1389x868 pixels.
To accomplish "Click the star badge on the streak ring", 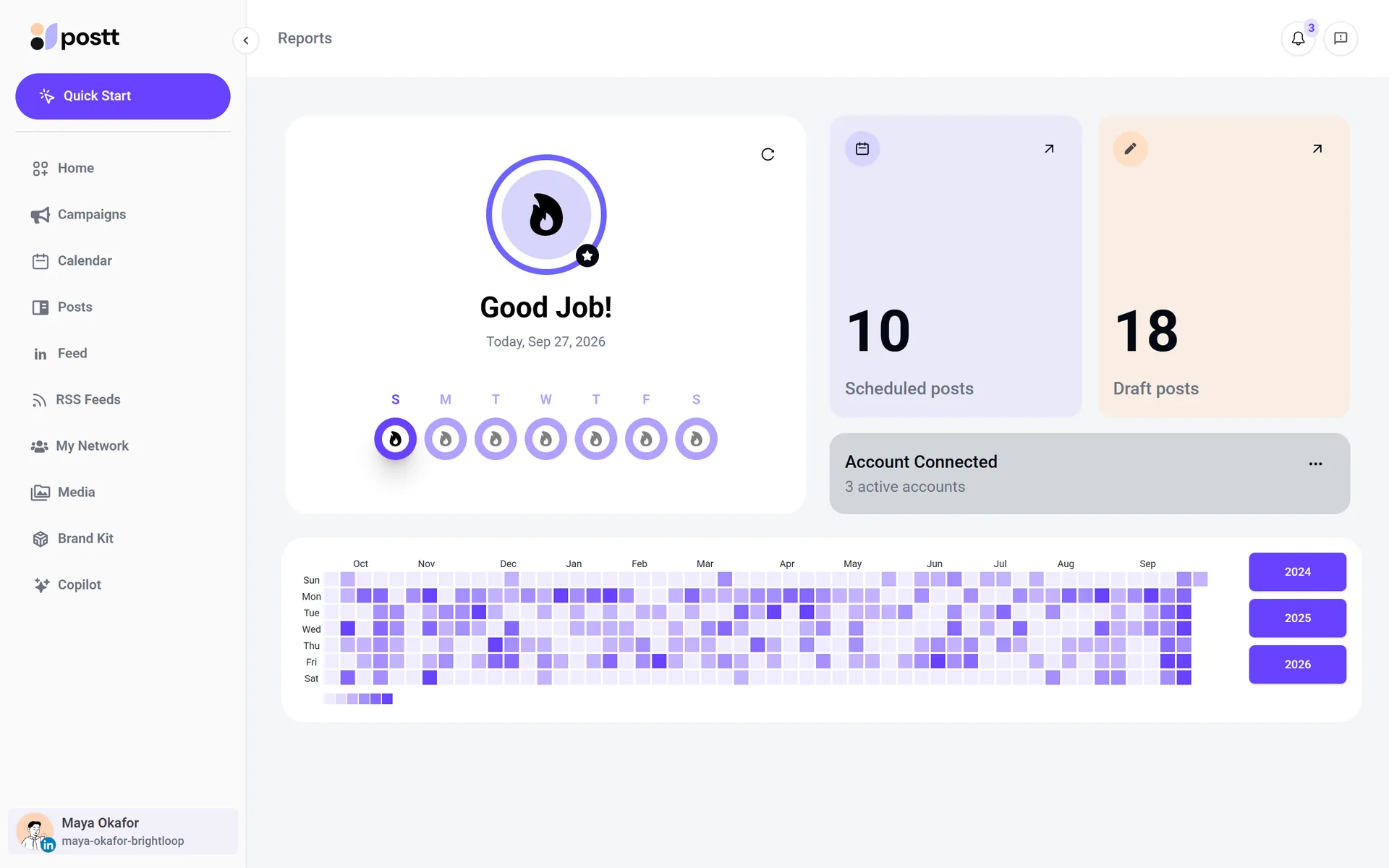I will click(x=587, y=255).
